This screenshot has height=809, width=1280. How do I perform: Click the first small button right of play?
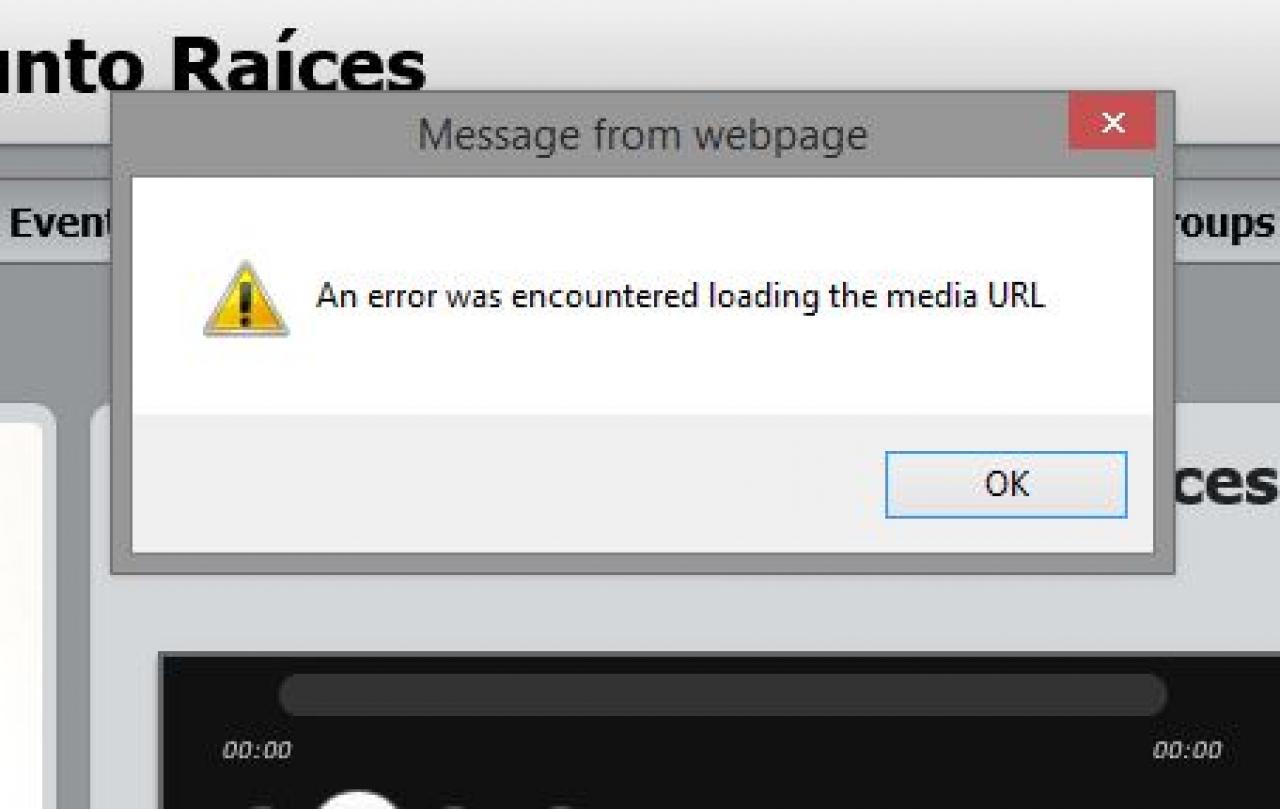click(455, 805)
